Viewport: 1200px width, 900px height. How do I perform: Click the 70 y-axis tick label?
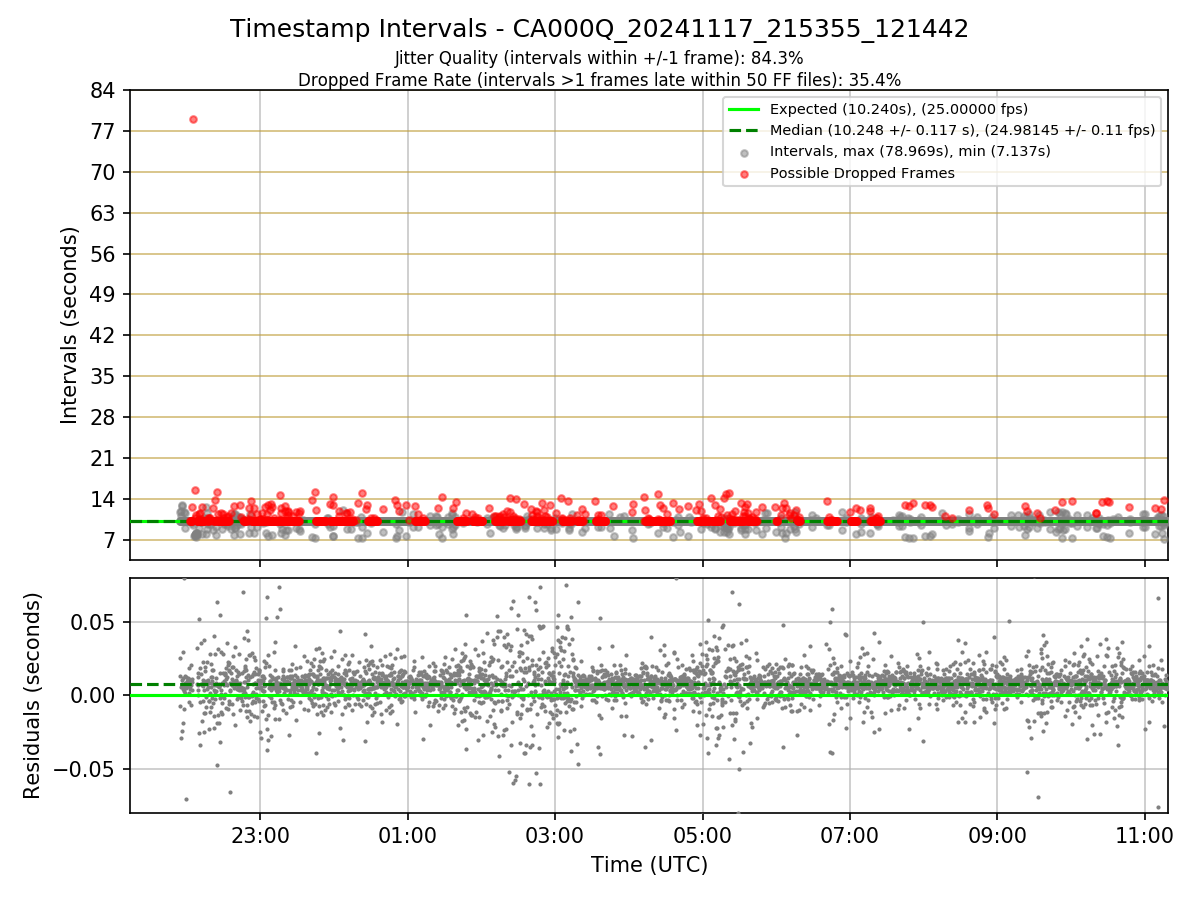pos(105,172)
